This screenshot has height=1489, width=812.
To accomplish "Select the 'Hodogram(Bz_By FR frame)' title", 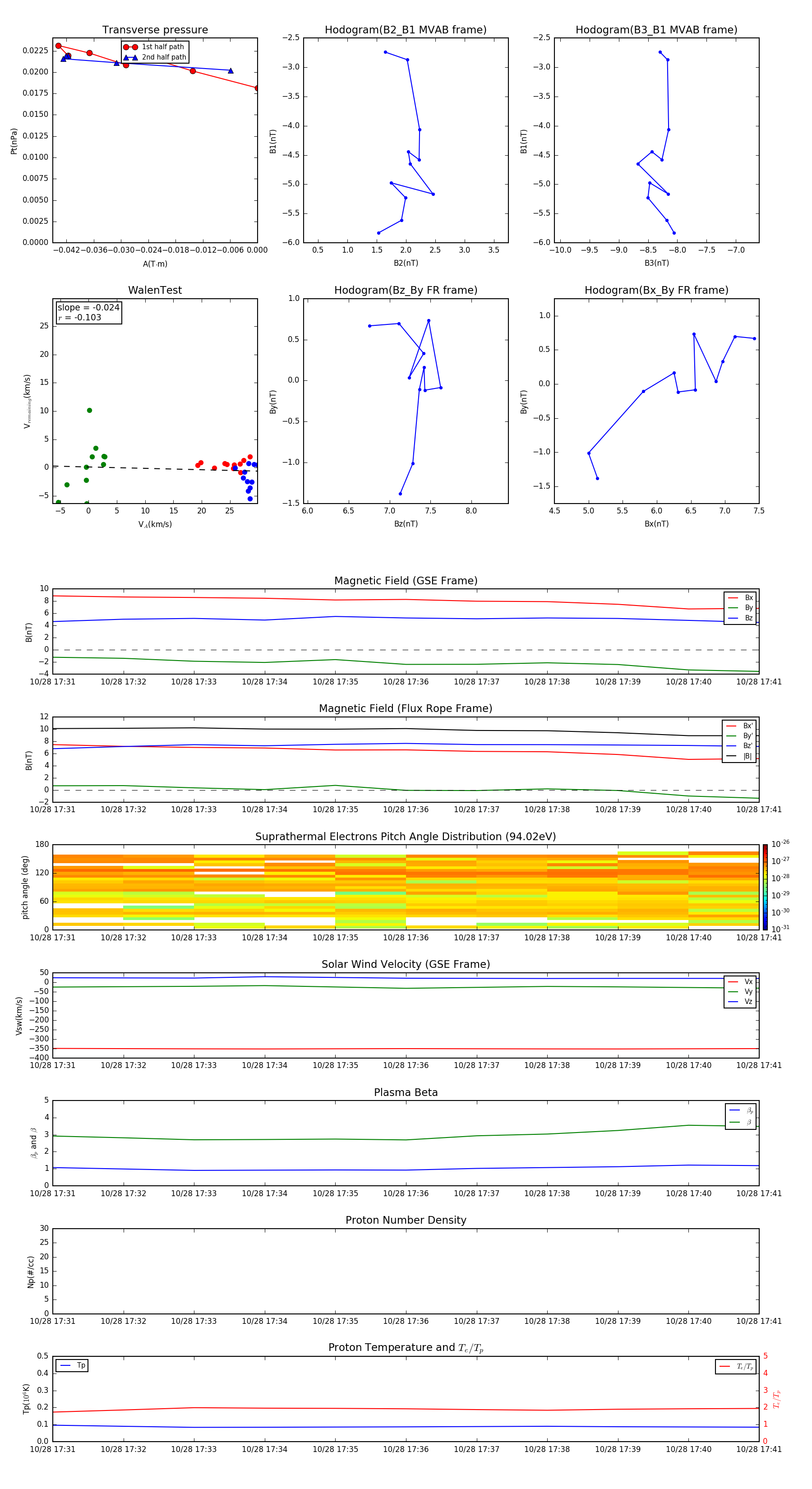I will [406, 290].
